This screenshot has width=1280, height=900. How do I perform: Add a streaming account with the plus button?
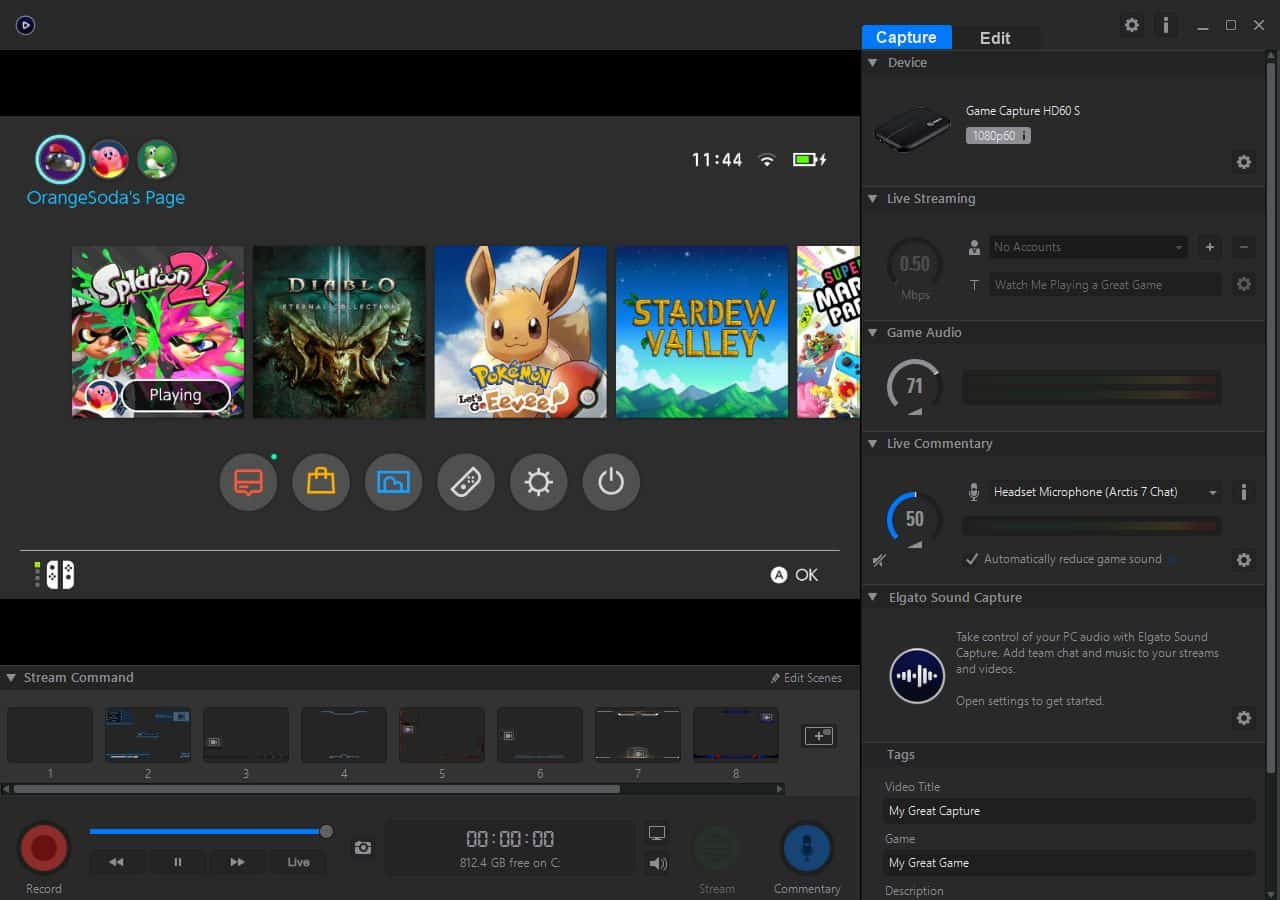pyautogui.click(x=1209, y=247)
